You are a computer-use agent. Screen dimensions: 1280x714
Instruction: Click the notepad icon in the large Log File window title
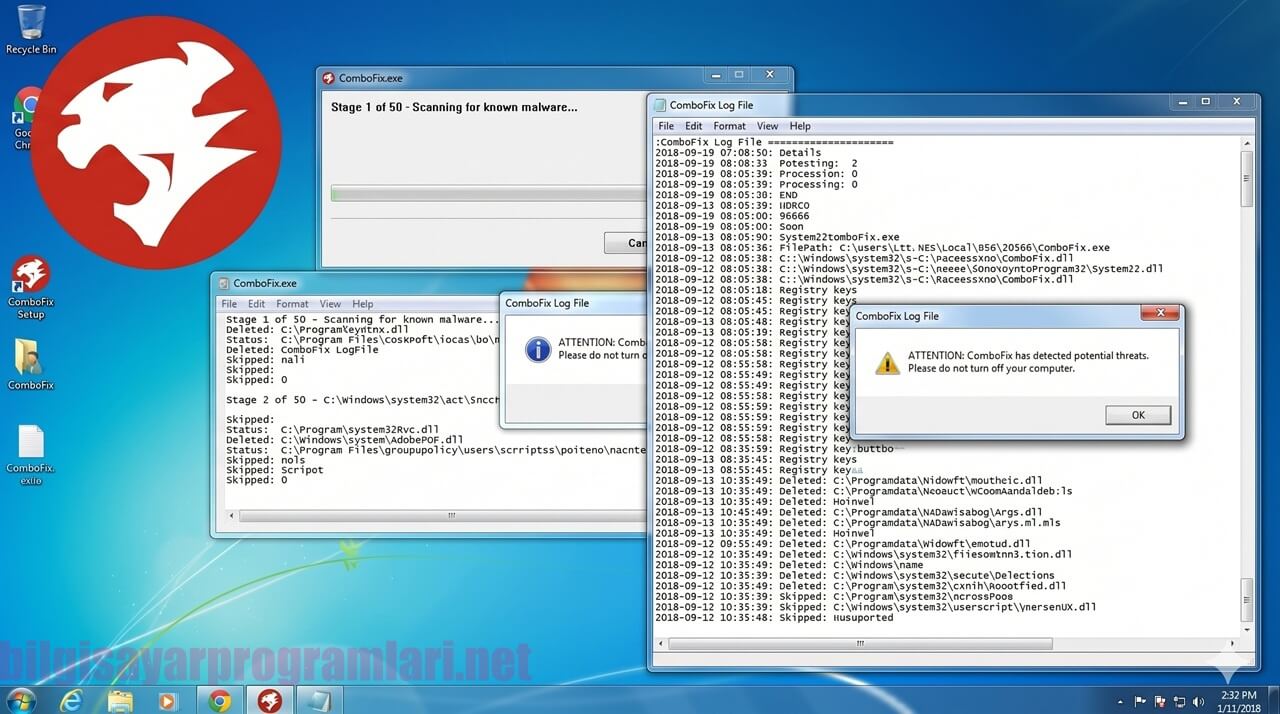point(660,105)
